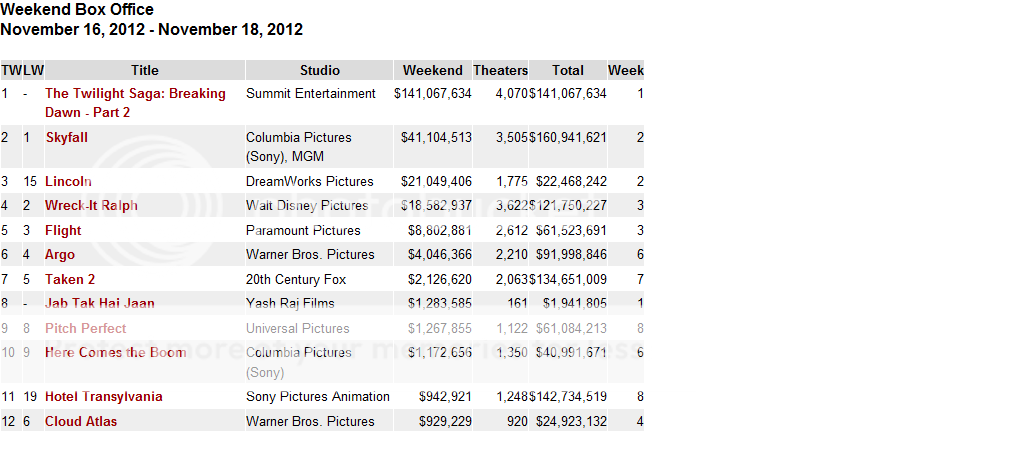Open the Pitch Perfect link
Viewport: 1021px width, 464px height.
tap(85, 328)
